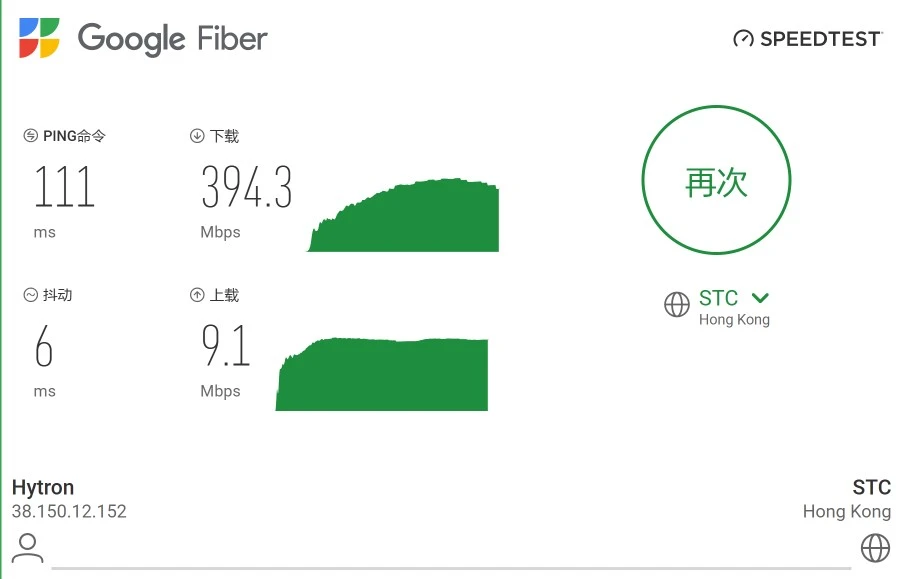Click the Hytron provider name
Screen dimensions: 902x579
click(43, 488)
